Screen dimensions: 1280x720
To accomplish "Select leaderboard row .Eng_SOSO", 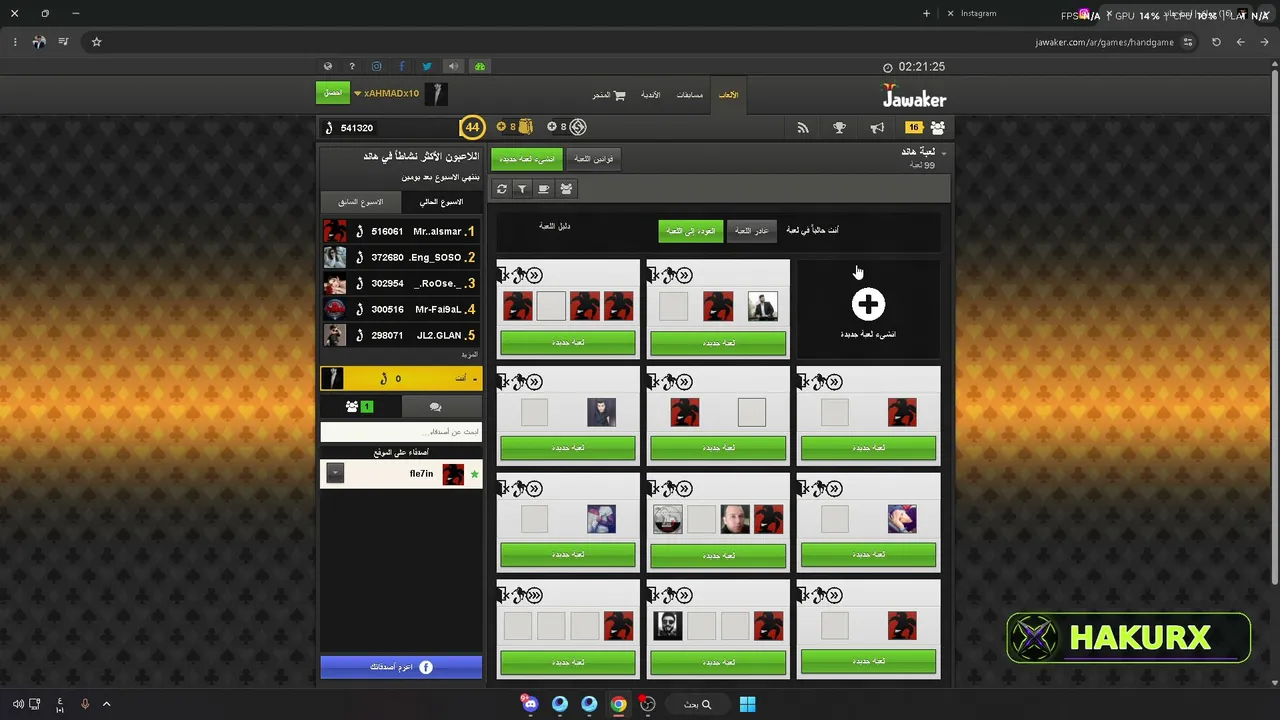I will pyautogui.click(x=401, y=257).
